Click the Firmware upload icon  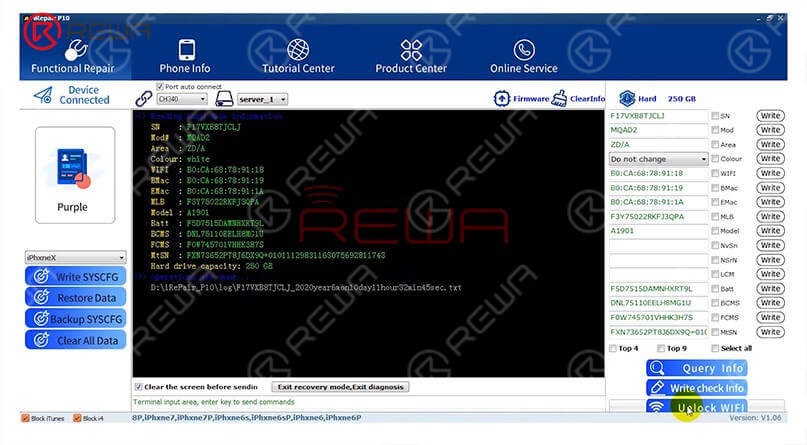point(502,98)
